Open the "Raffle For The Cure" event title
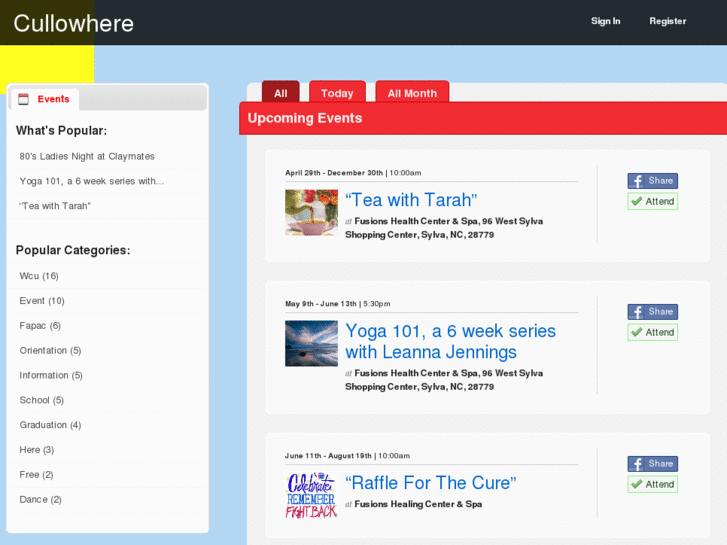727x545 pixels. click(431, 483)
